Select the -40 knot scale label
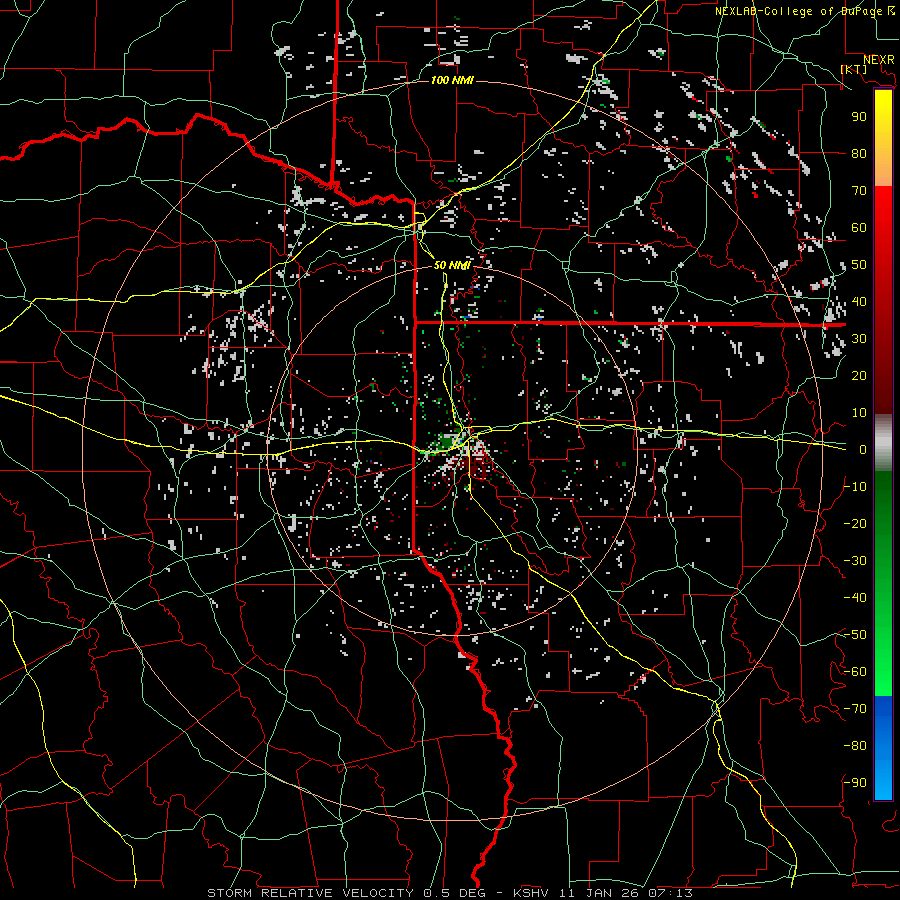 point(855,598)
